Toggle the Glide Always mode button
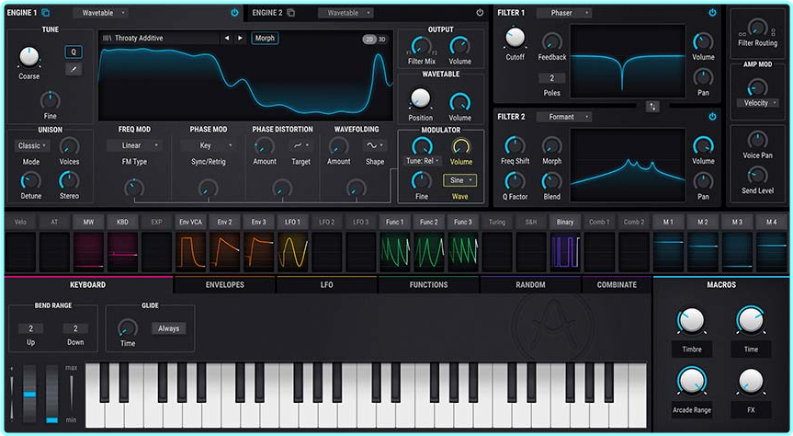This screenshot has width=793, height=436. click(x=168, y=328)
